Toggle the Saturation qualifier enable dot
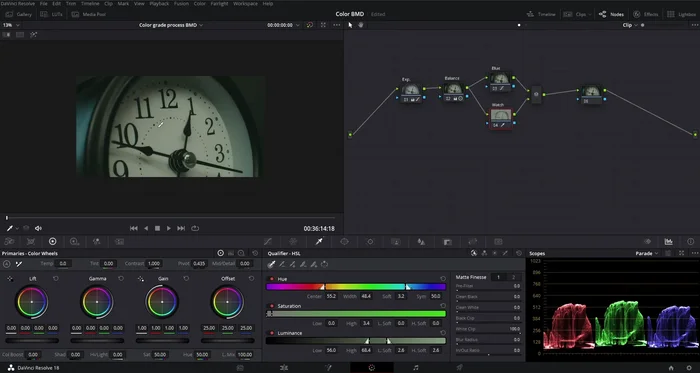This screenshot has width=700, height=373. 271,306
